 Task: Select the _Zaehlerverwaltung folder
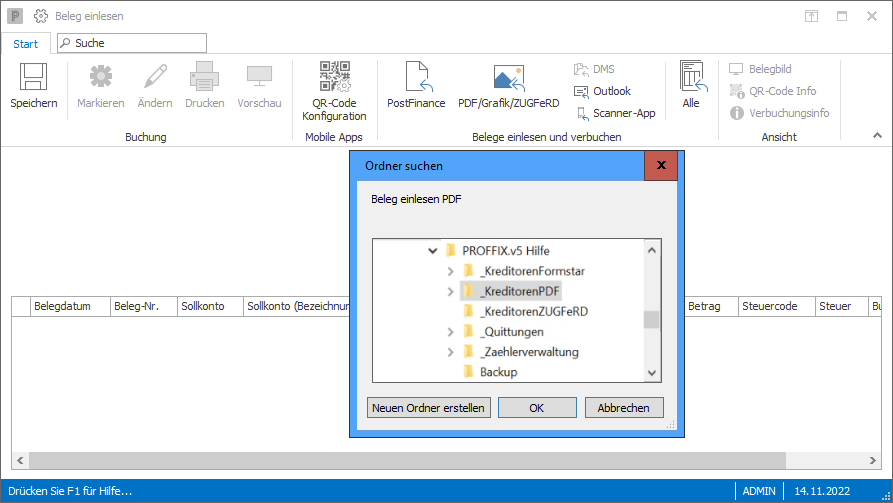pos(529,352)
